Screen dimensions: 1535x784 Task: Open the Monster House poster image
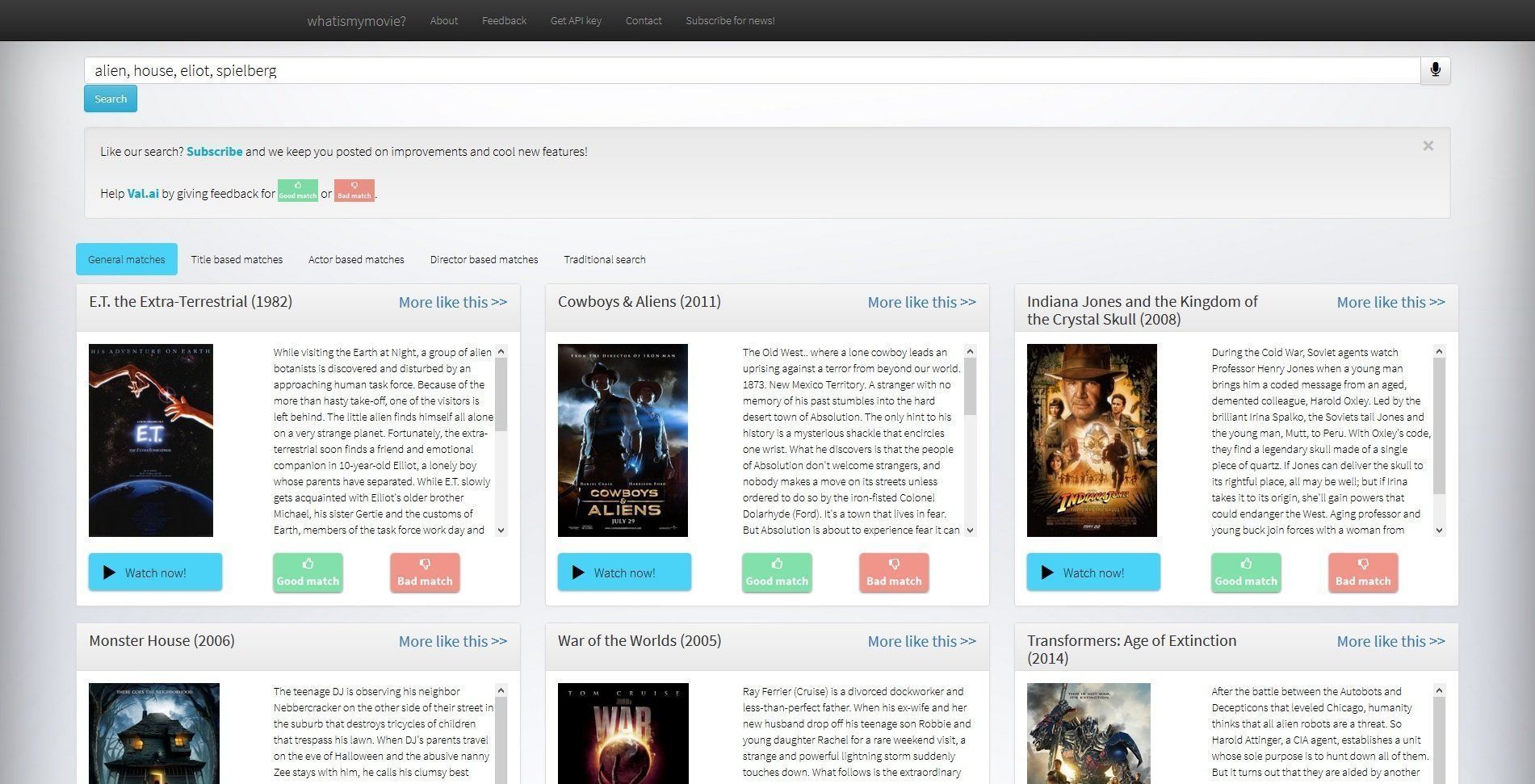pyautogui.click(x=154, y=733)
